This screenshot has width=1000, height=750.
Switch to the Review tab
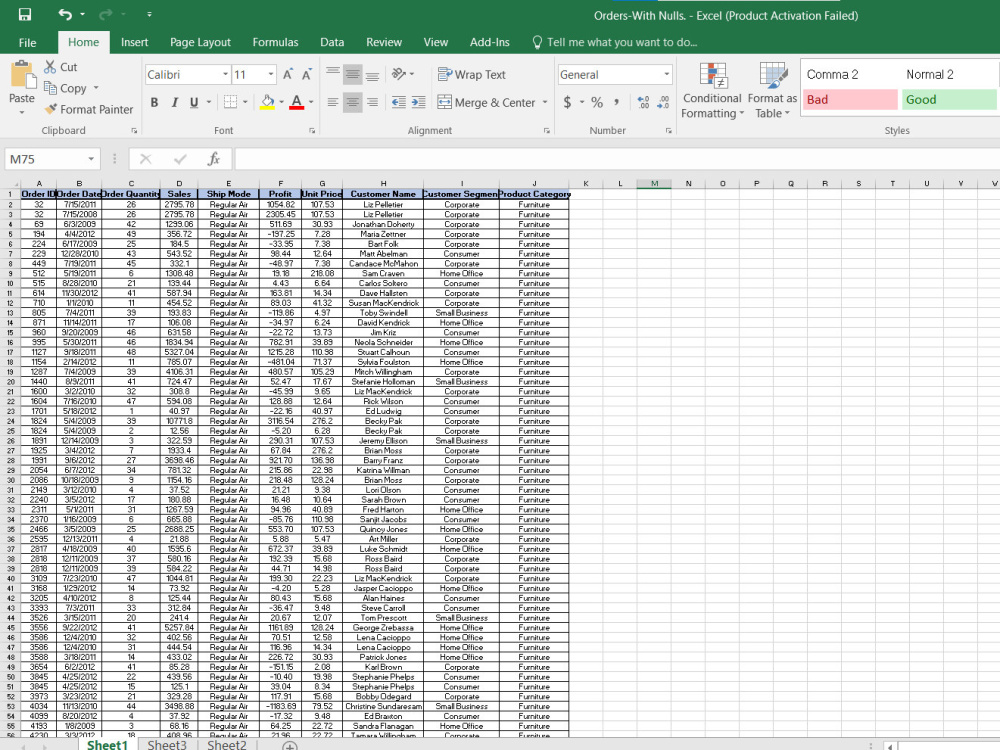384,43
